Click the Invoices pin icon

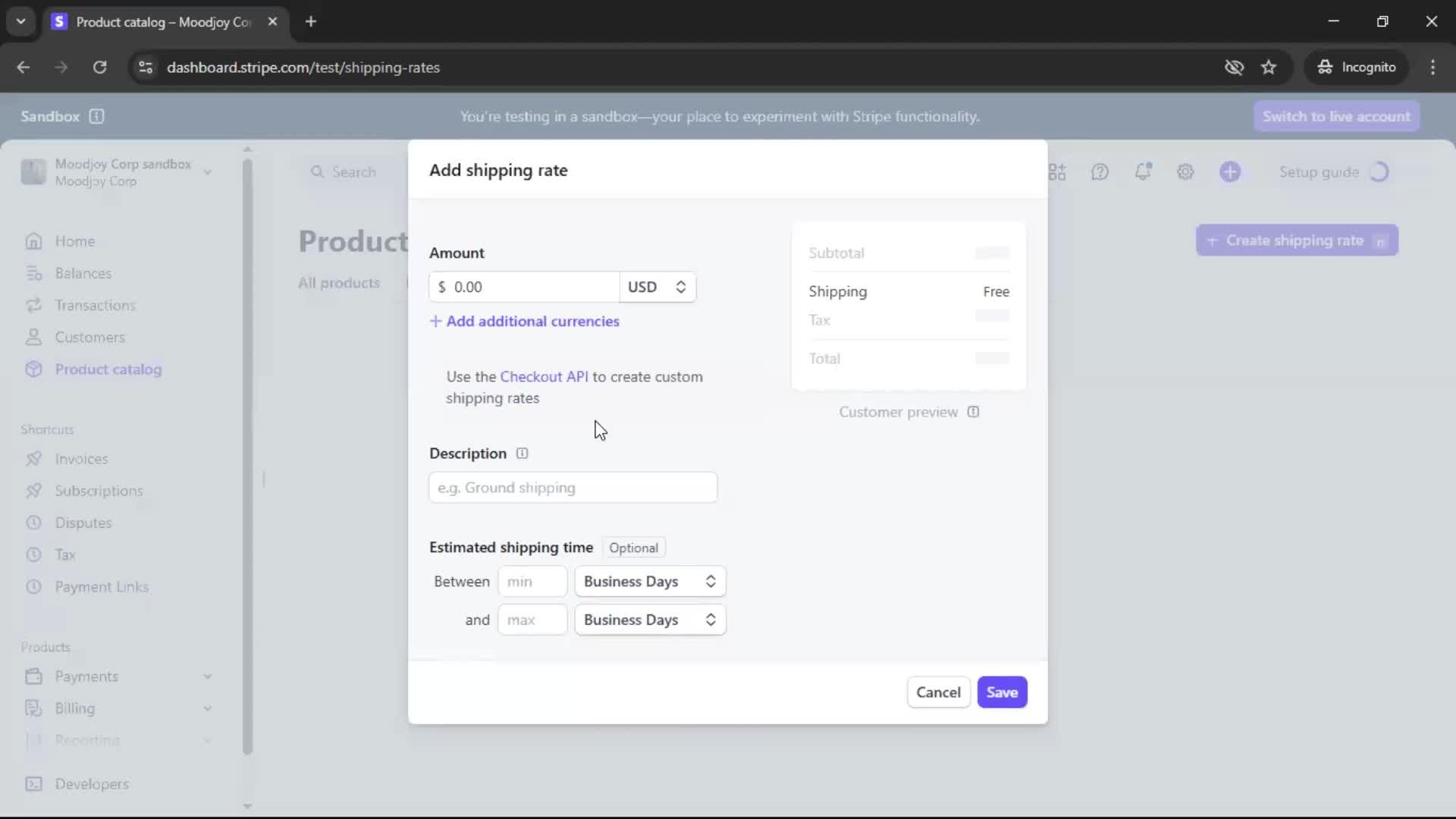coord(33,459)
